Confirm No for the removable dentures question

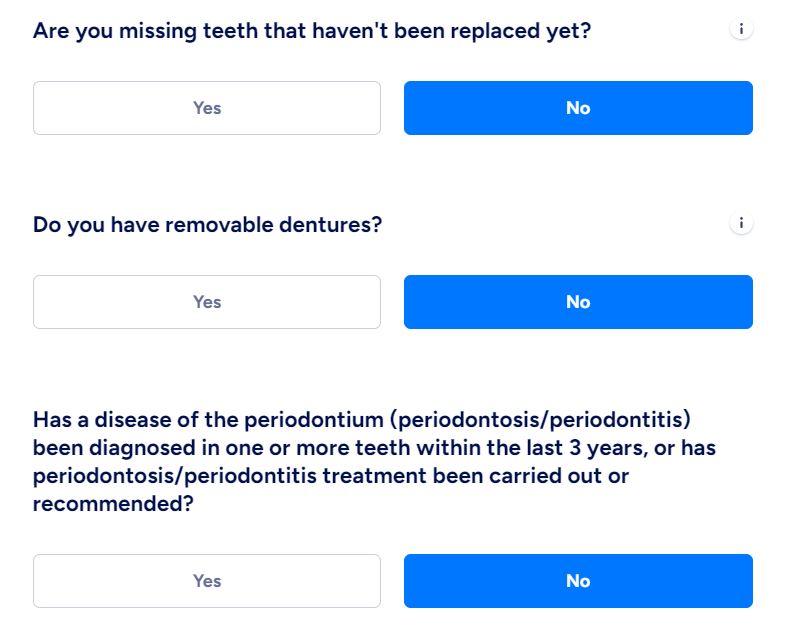point(578,301)
